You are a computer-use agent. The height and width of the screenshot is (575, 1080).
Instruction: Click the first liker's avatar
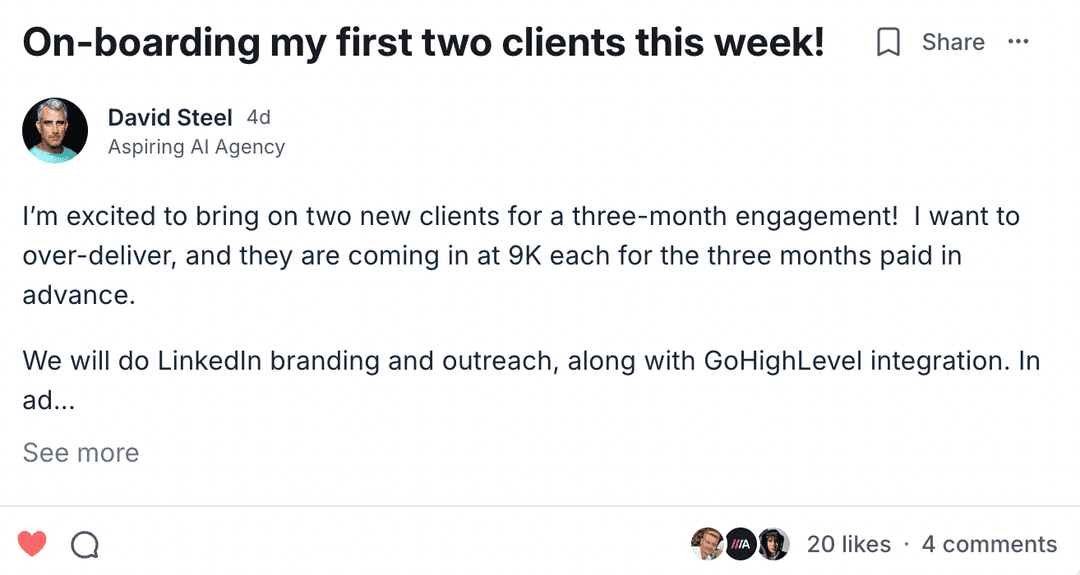point(707,544)
